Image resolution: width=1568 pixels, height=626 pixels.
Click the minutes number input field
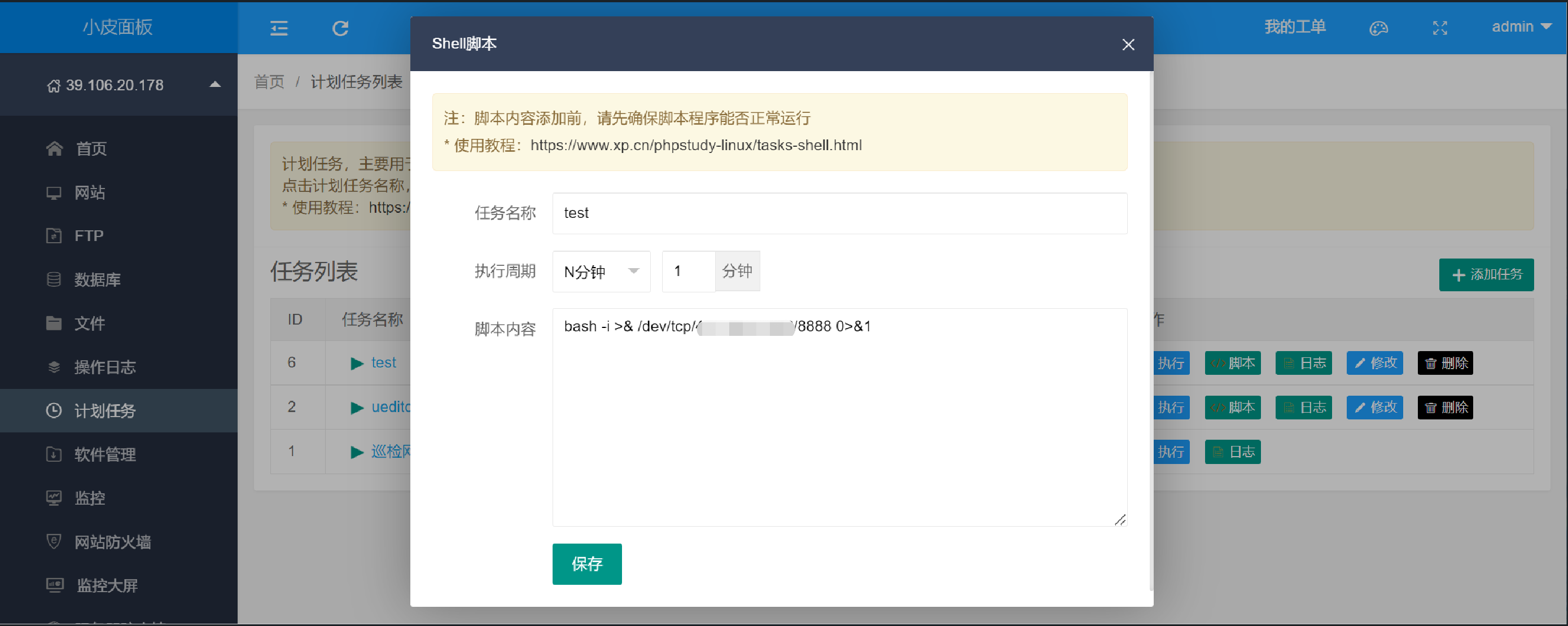point(688,271)
